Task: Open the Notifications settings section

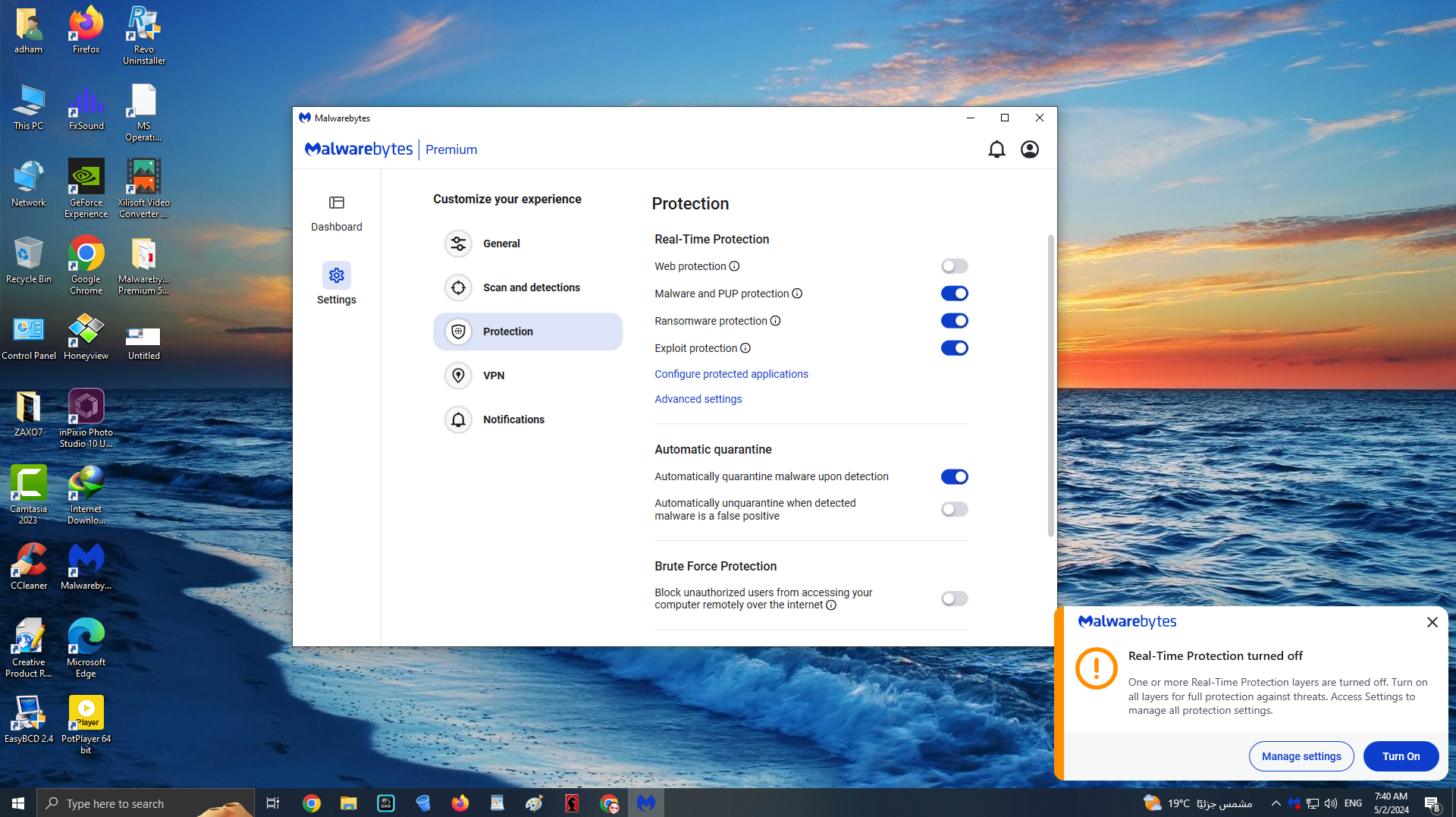Action: [x=528, y=419]
